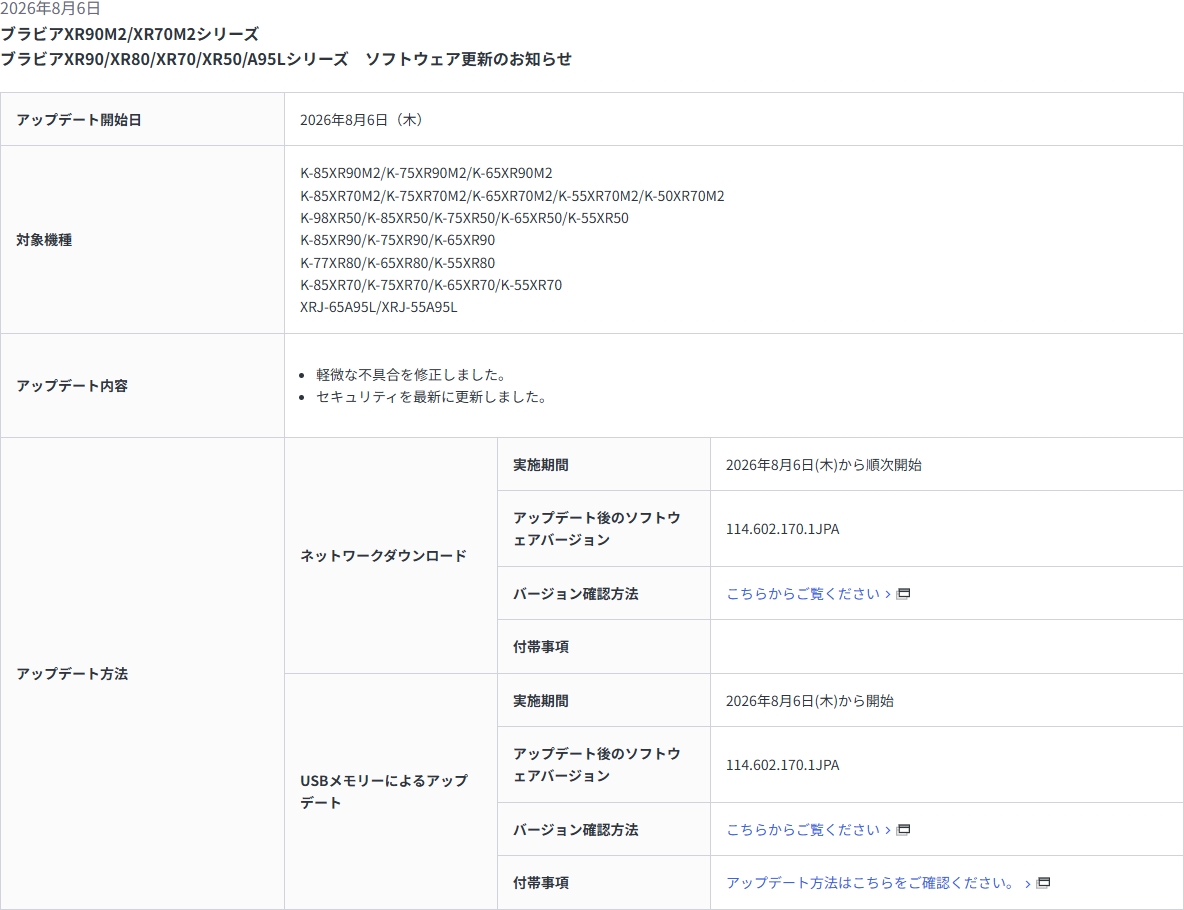Click model line starting K-85XR70/K-75XR70
Viewport: 1184px width, 910px height.
coord(431,285)
